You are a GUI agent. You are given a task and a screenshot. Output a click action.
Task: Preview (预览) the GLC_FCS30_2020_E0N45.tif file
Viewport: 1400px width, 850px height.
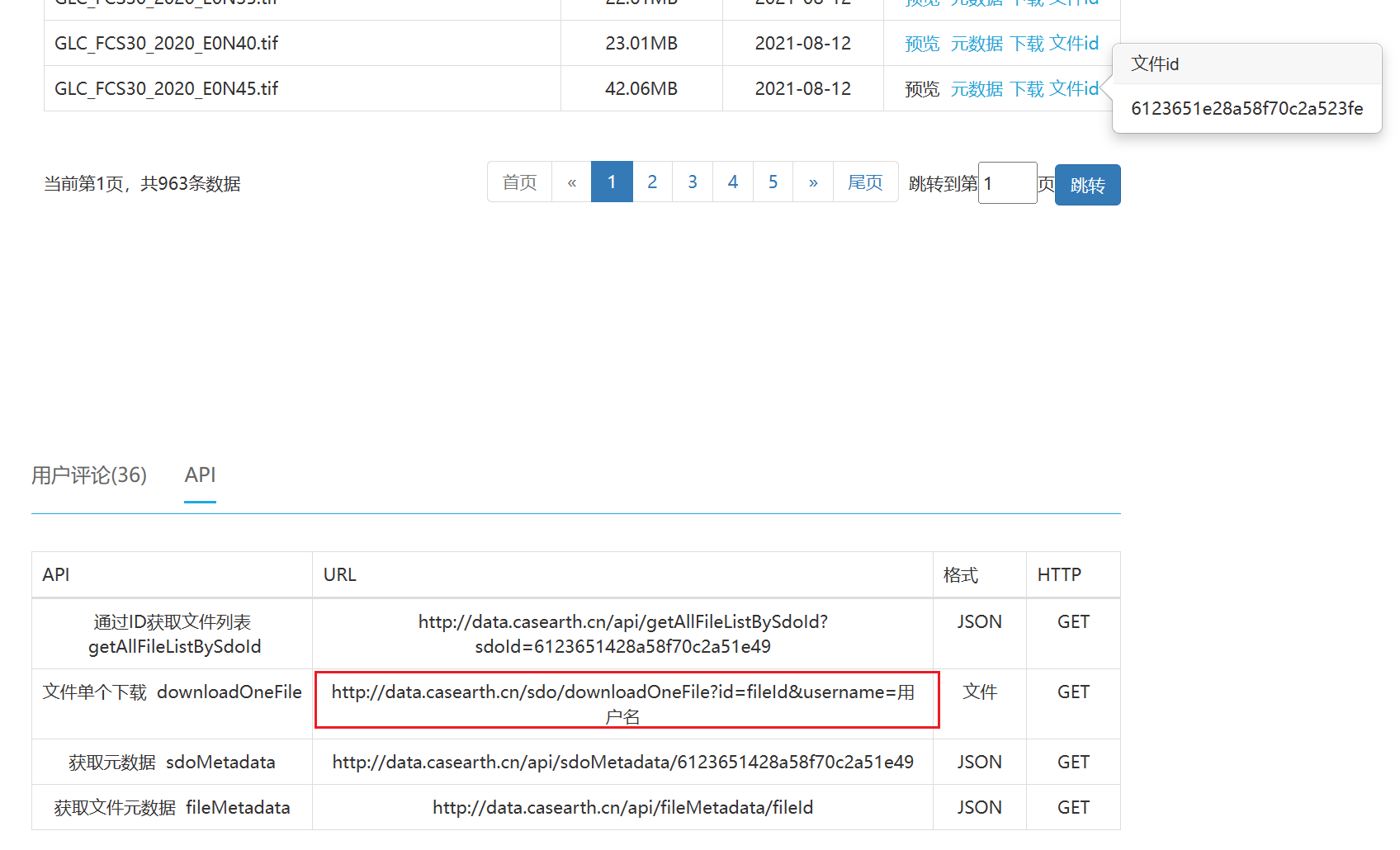point(922,88)
